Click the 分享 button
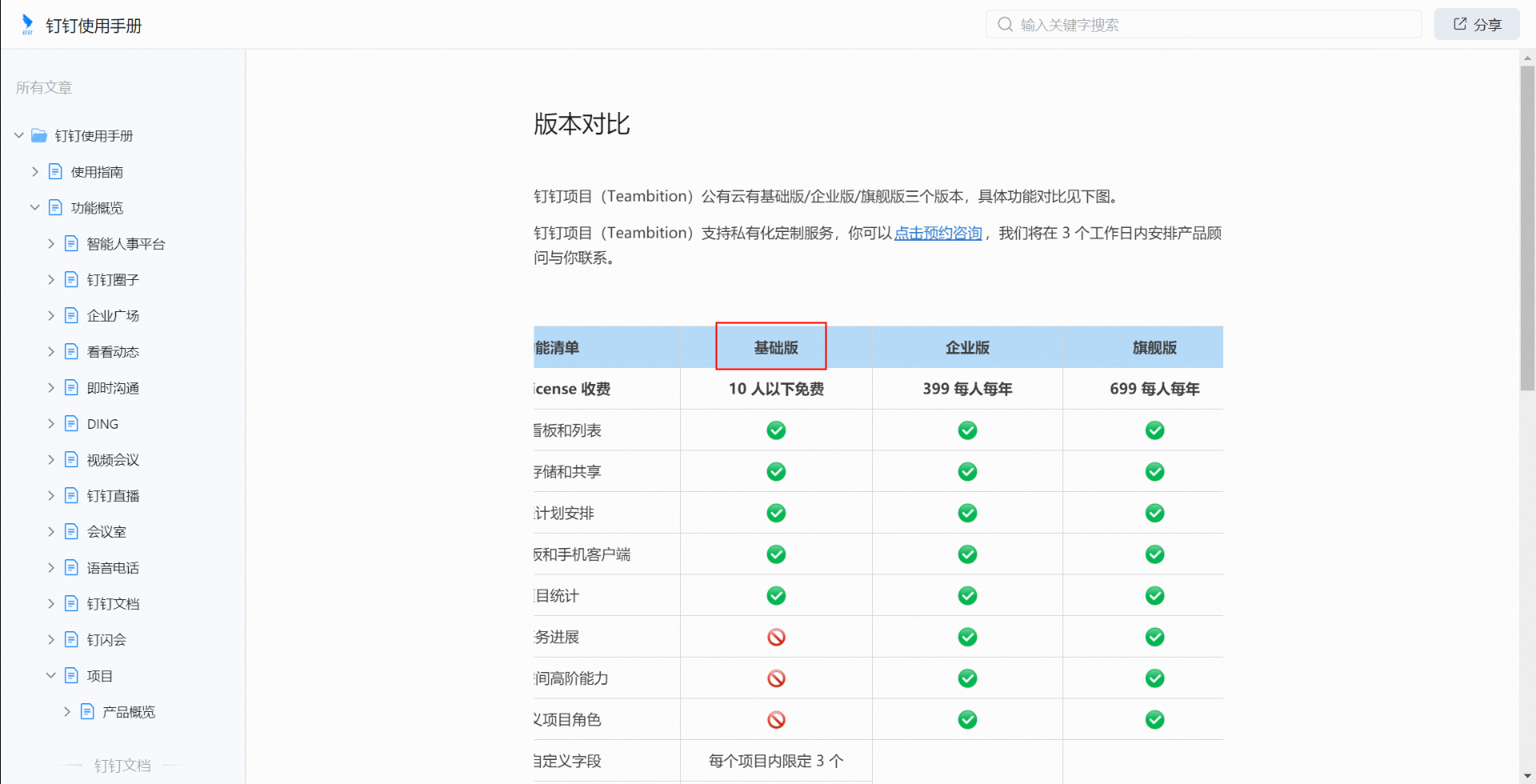1536x784 pixels. click(1476, 25)
